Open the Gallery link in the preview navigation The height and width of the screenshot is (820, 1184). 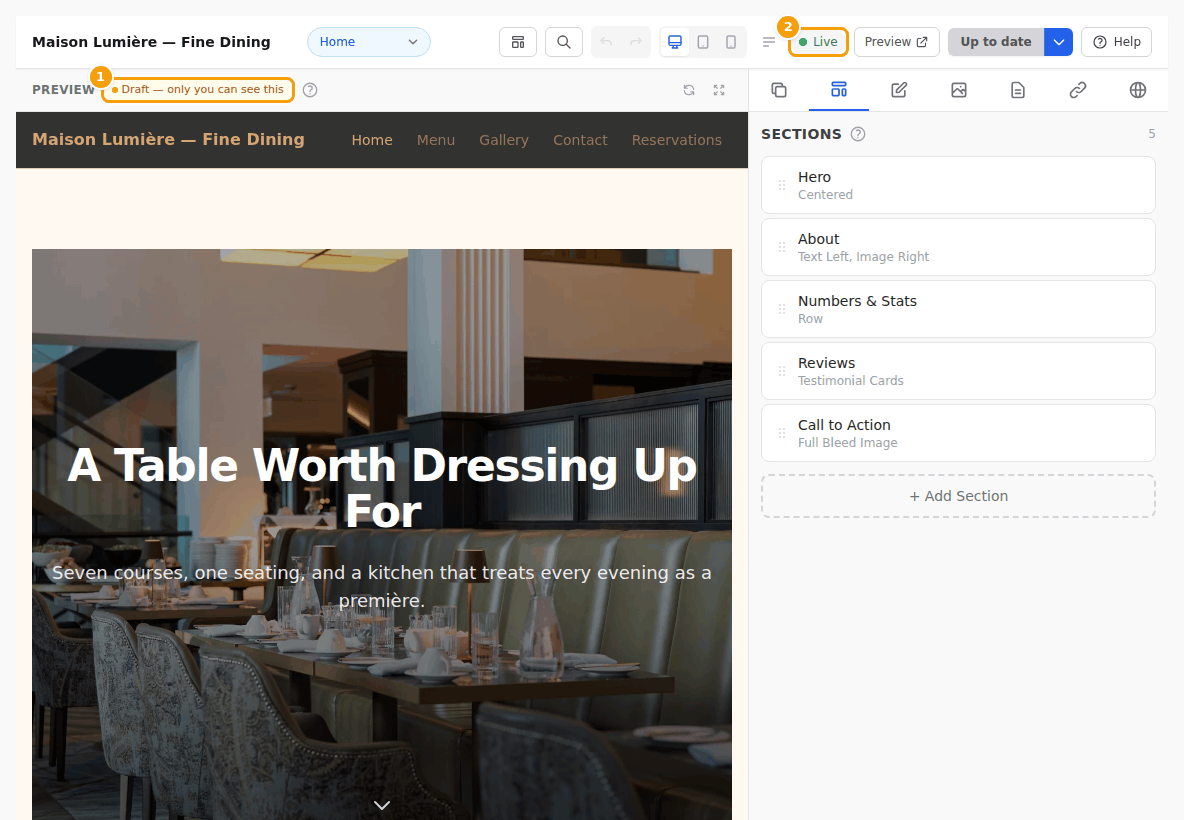point(504,140)
